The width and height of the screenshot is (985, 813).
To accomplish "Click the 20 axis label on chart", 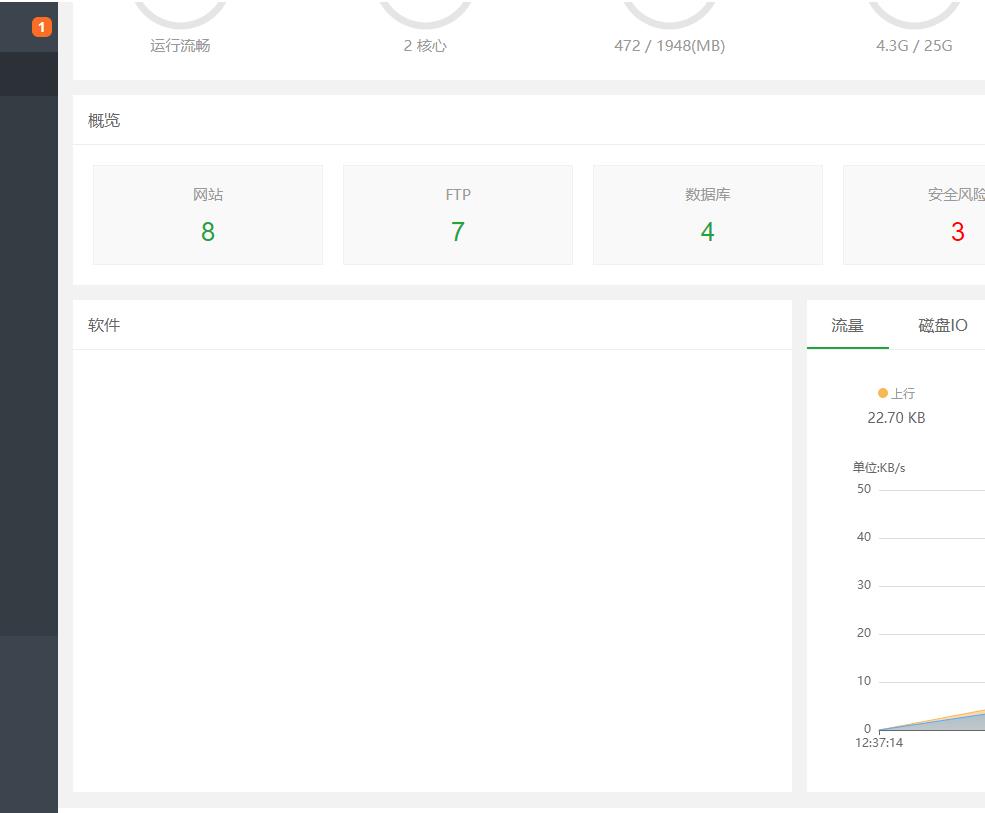I will pyautogui.click(x=864, y=633).
